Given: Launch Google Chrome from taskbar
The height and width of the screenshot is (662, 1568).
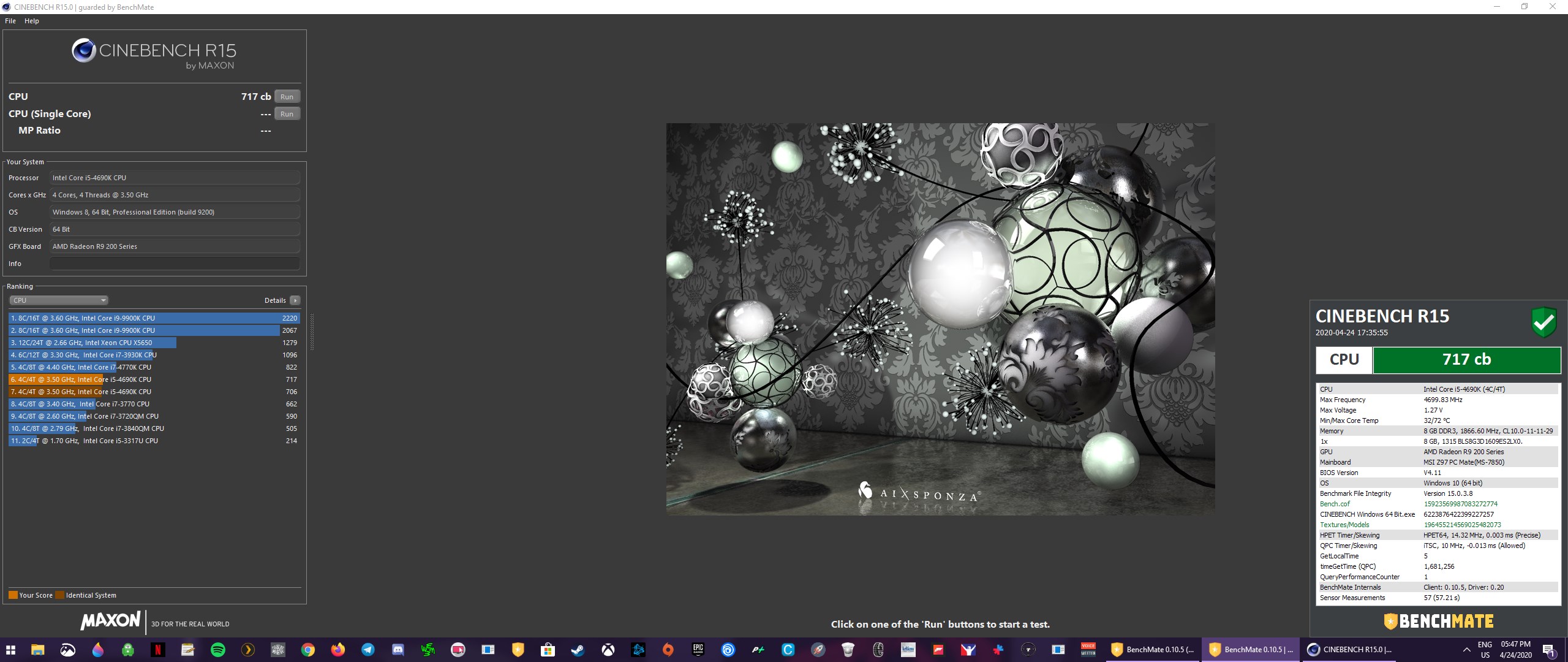Looking at the screenshot, I should coord(308,650).
